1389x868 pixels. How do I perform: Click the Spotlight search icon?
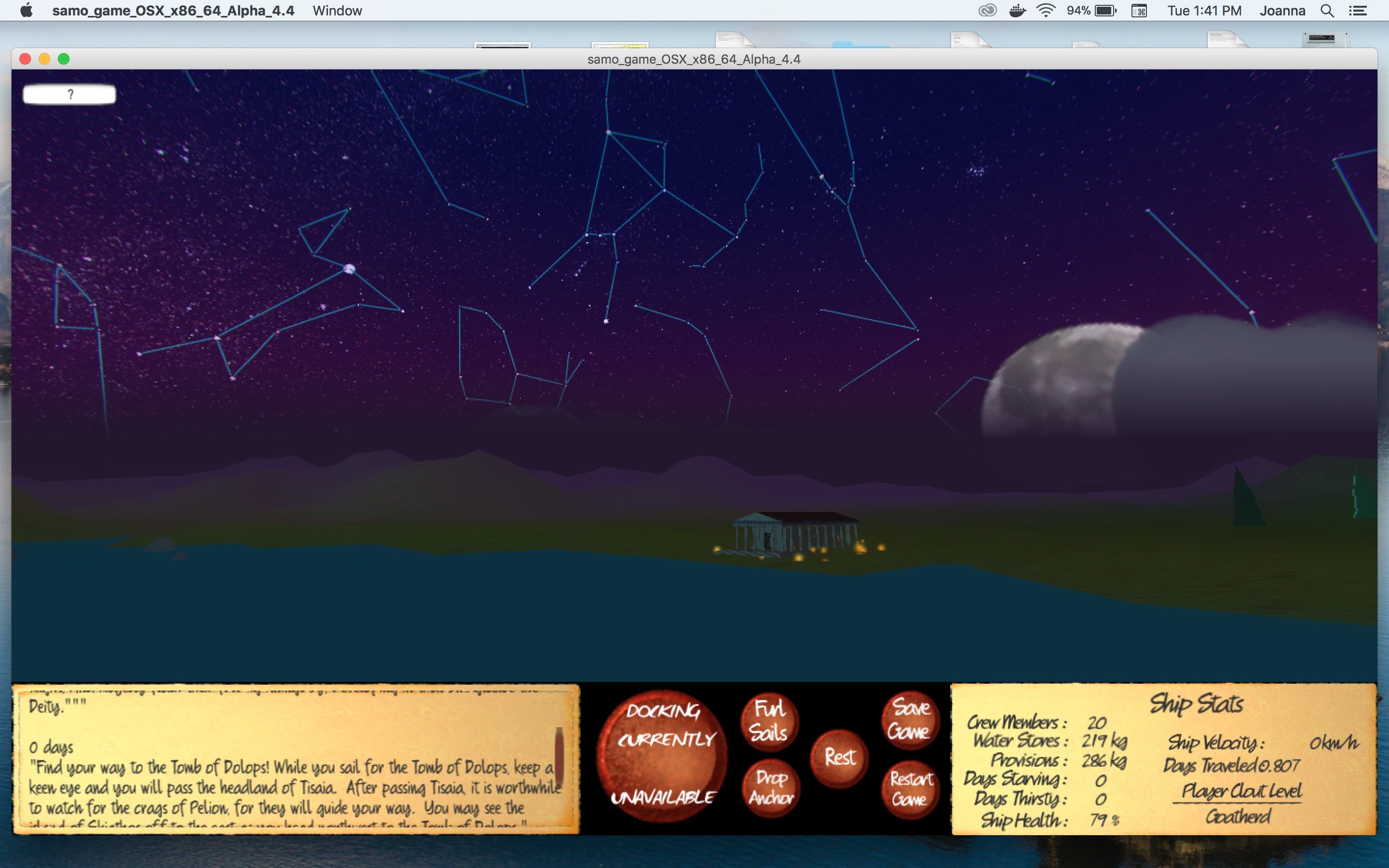pyautogui.click(x=1327, y=11)
